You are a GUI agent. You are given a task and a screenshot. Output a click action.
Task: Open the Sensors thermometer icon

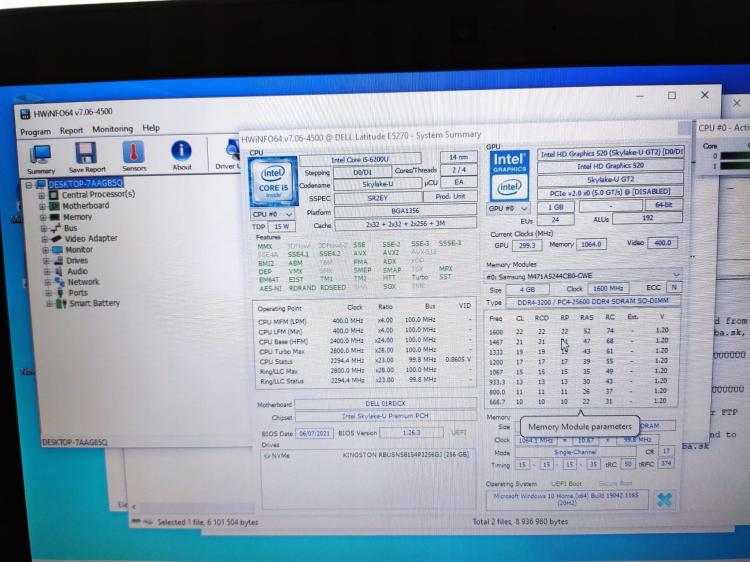pyautogui.click(x=133, y=152)
